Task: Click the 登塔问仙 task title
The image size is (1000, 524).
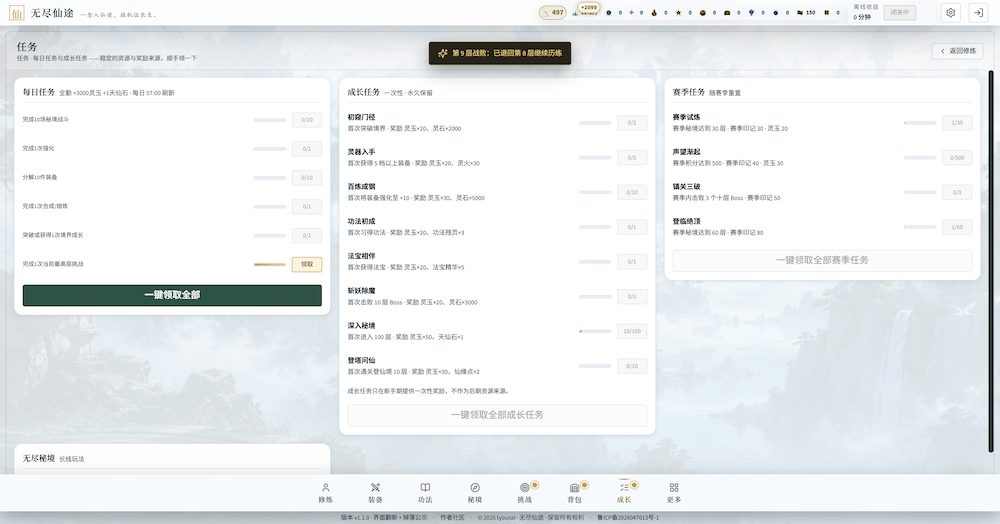Action: coord(362,360)
